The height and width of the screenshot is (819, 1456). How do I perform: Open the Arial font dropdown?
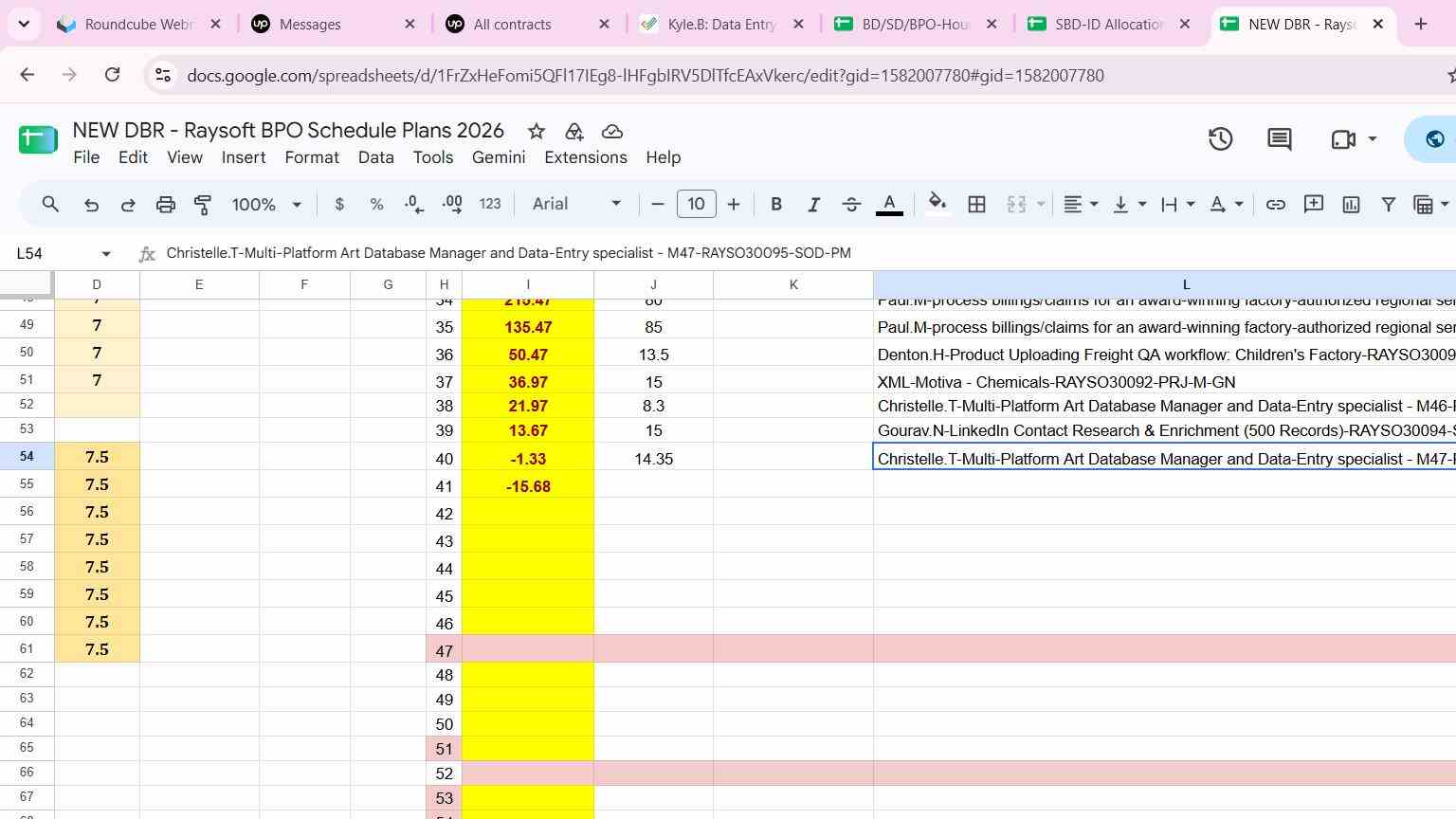576,204
